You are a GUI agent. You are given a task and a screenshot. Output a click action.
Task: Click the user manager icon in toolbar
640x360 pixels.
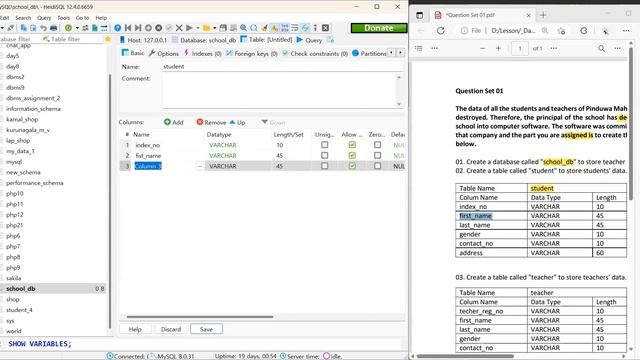85,28
